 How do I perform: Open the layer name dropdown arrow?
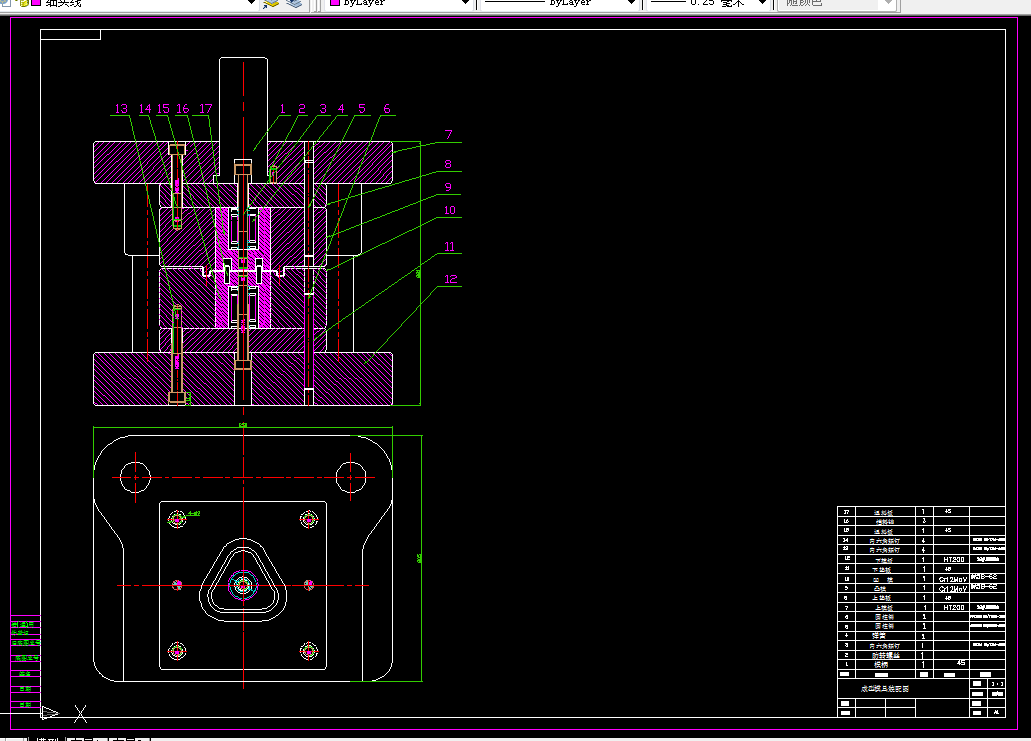[x=251, y=3]
